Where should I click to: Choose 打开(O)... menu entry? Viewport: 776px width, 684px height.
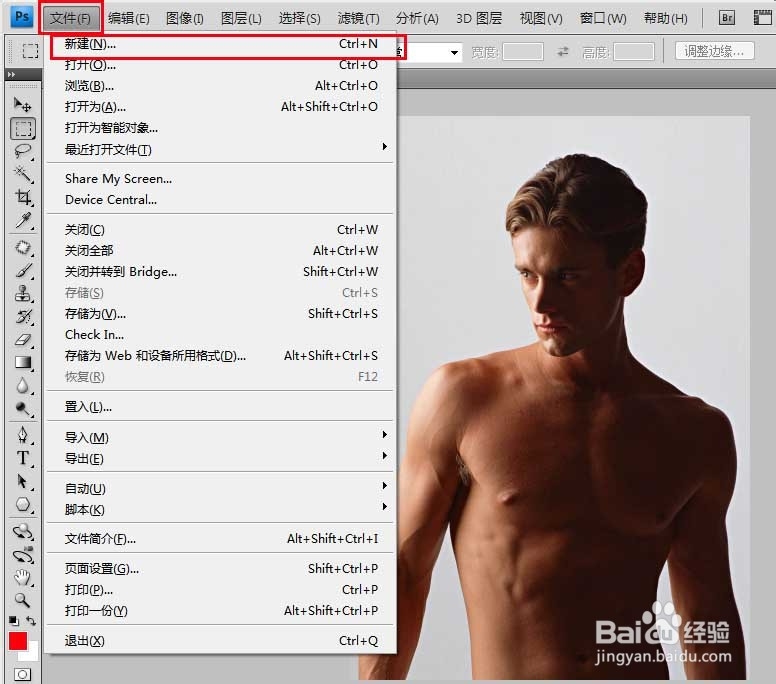point(221,65)
